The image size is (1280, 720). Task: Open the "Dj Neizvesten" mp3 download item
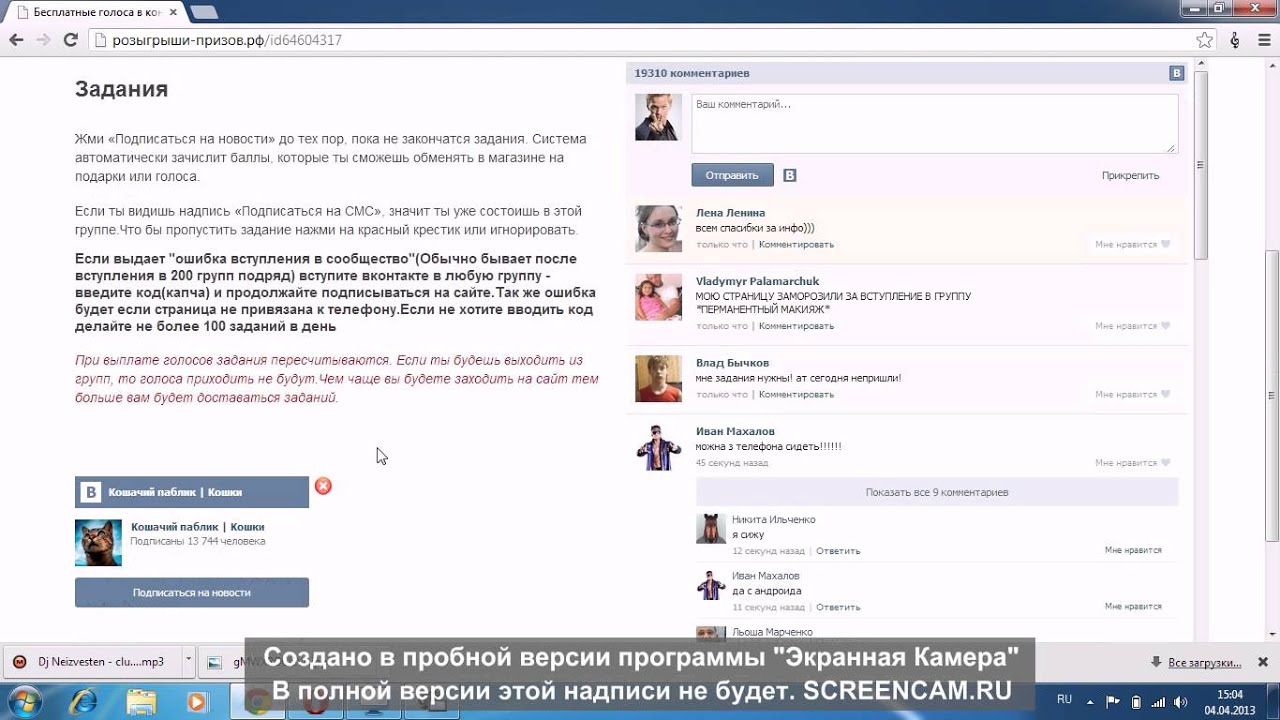(x=92, y=662)
